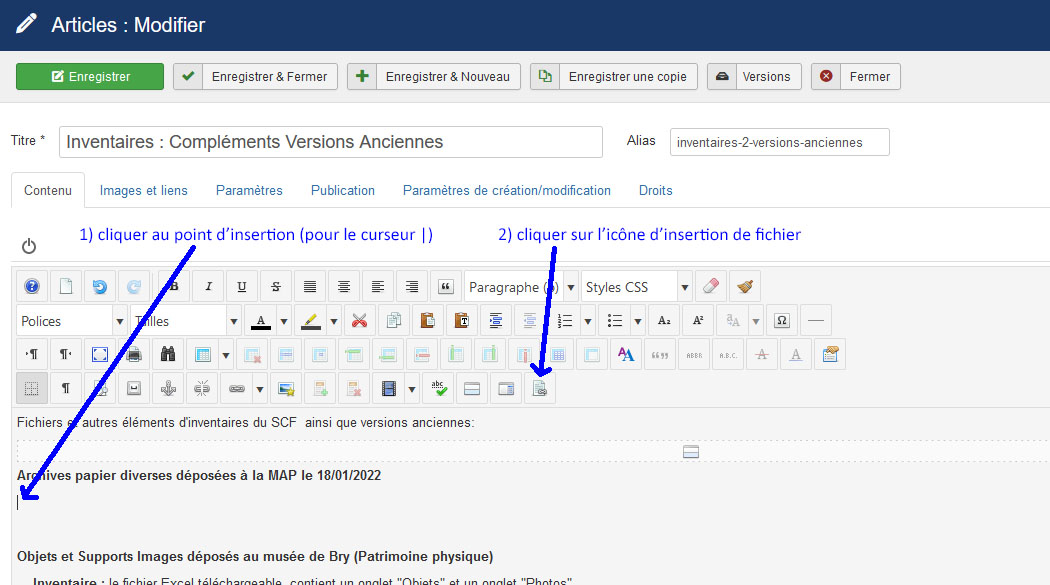Expand the Polices font family dropdown

(x=119, y=320)
